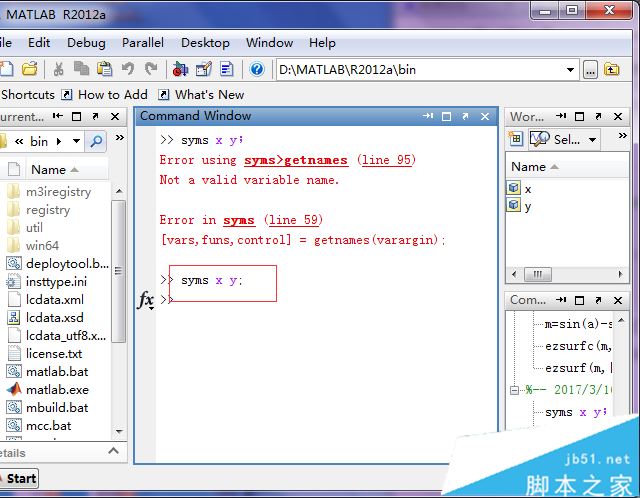Select the registry folder
The height and width of the screenshot is (498, 640).
[x=48, y=210]
